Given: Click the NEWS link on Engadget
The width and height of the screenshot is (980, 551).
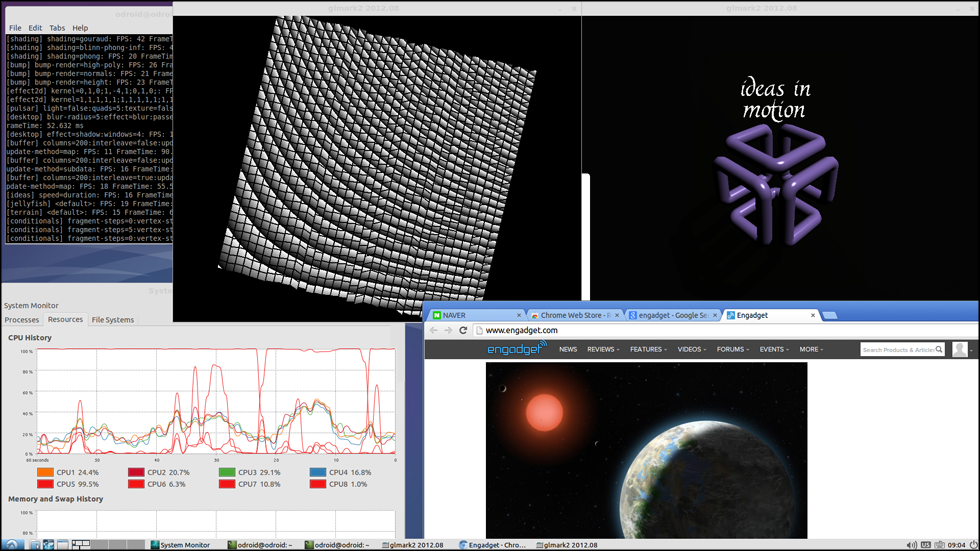Looking at the screenshot, I should click(x=568, y=350).
